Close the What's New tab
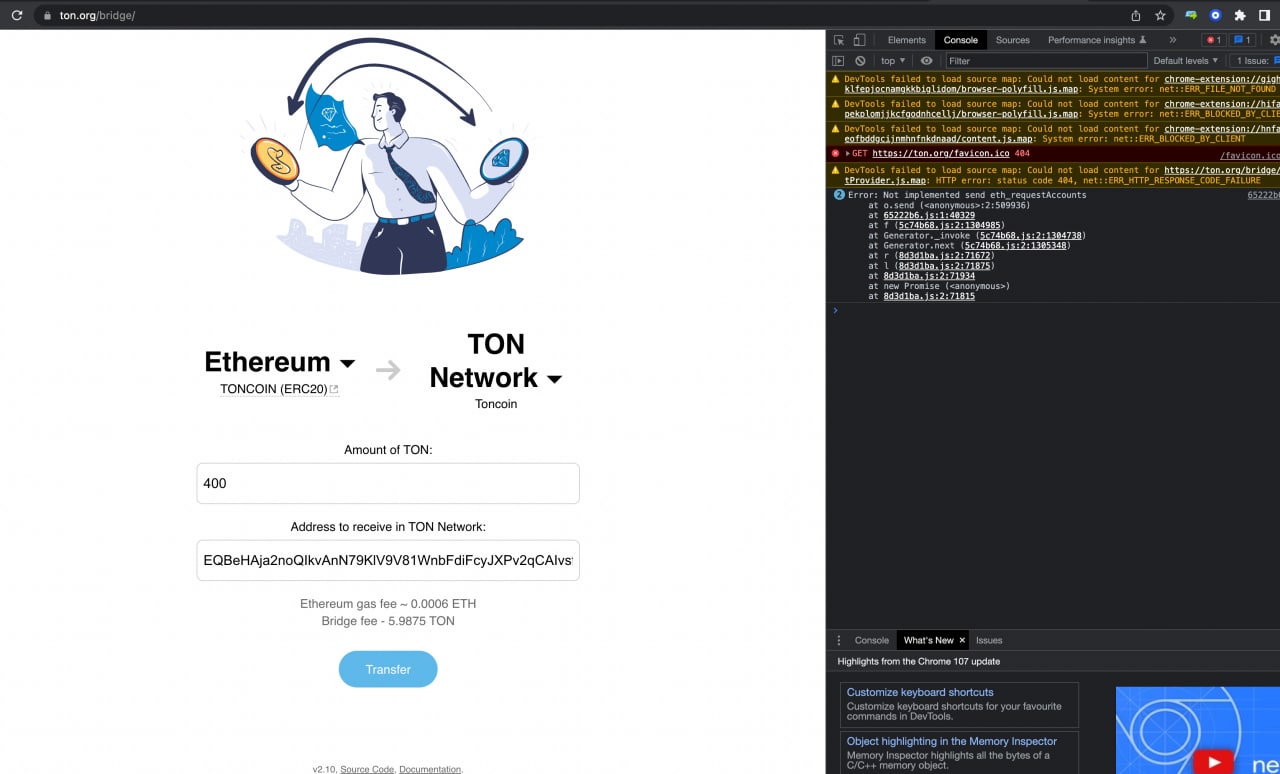Image resolution: width=1280 pixels, height=774 pixels. pyautogui.click(x=962, y=640)
